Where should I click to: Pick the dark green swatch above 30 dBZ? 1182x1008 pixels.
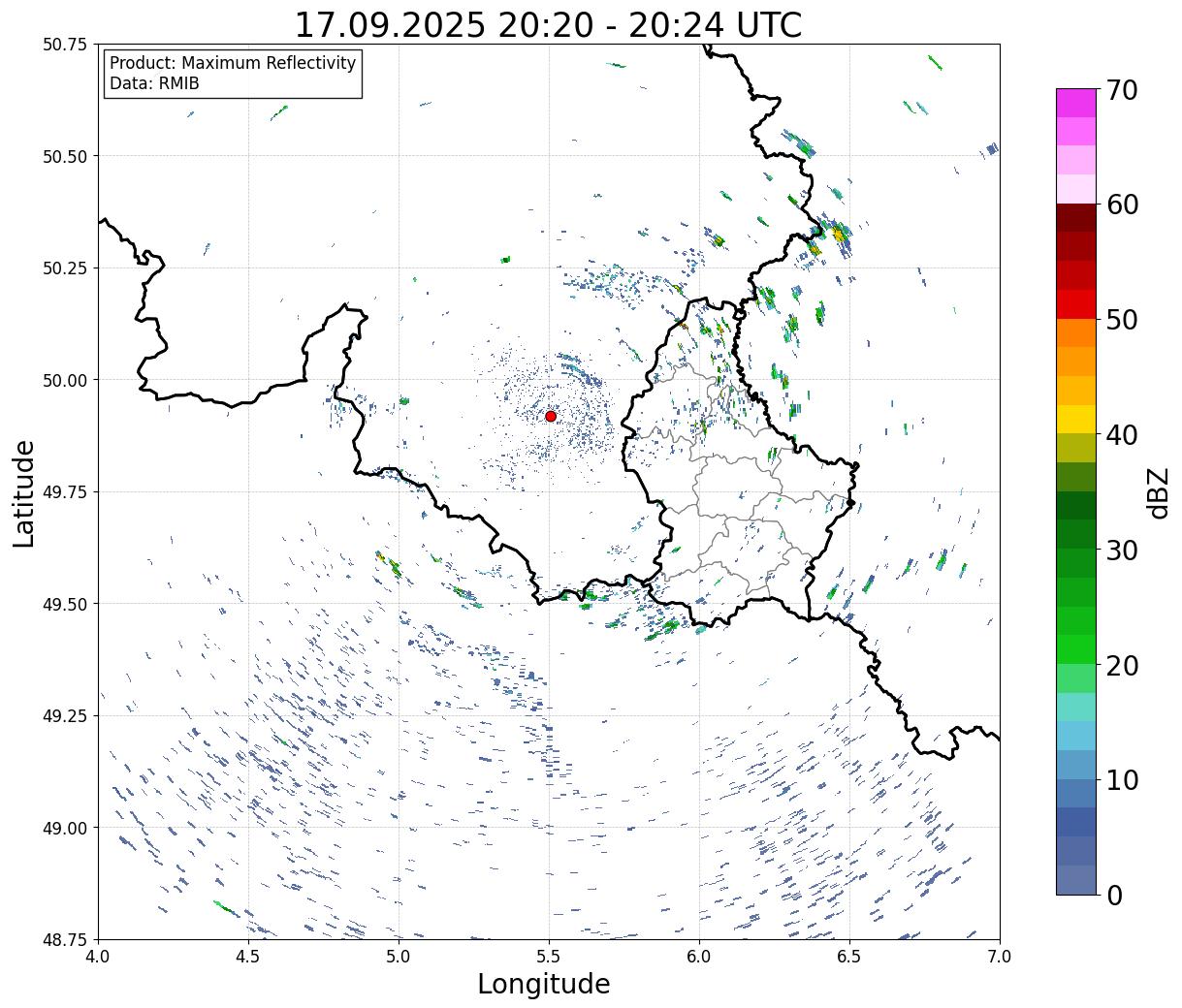click(x=1076, y=535)
